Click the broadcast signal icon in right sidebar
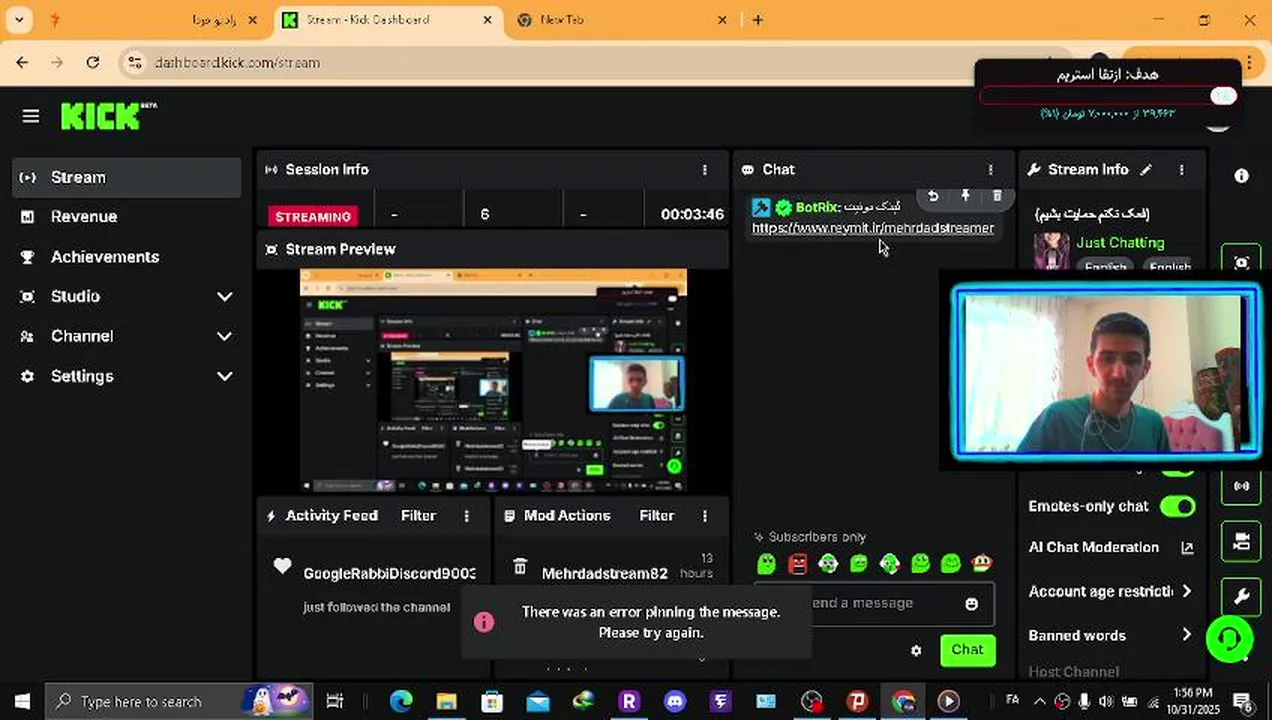The width and height of the screenshot is (1272, 720). (1241, 486)
